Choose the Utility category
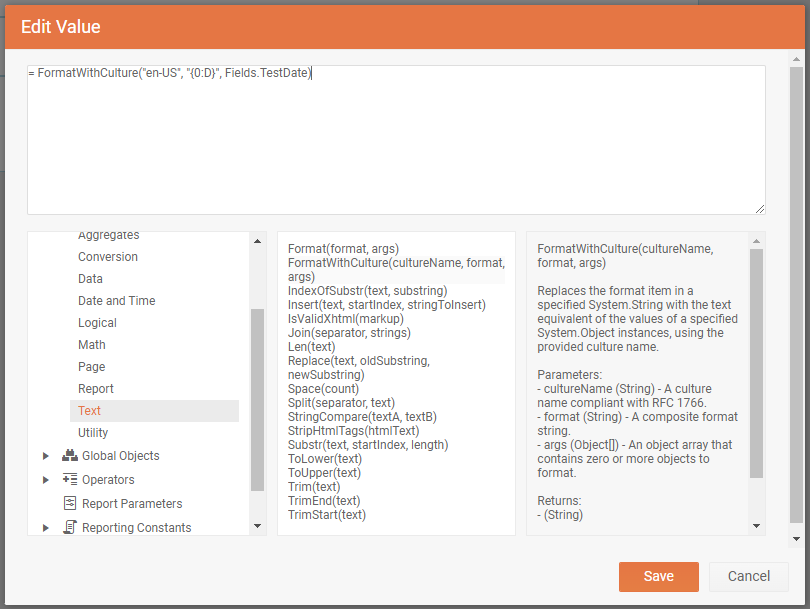The image size is (810, 609). tap(93, 433)
